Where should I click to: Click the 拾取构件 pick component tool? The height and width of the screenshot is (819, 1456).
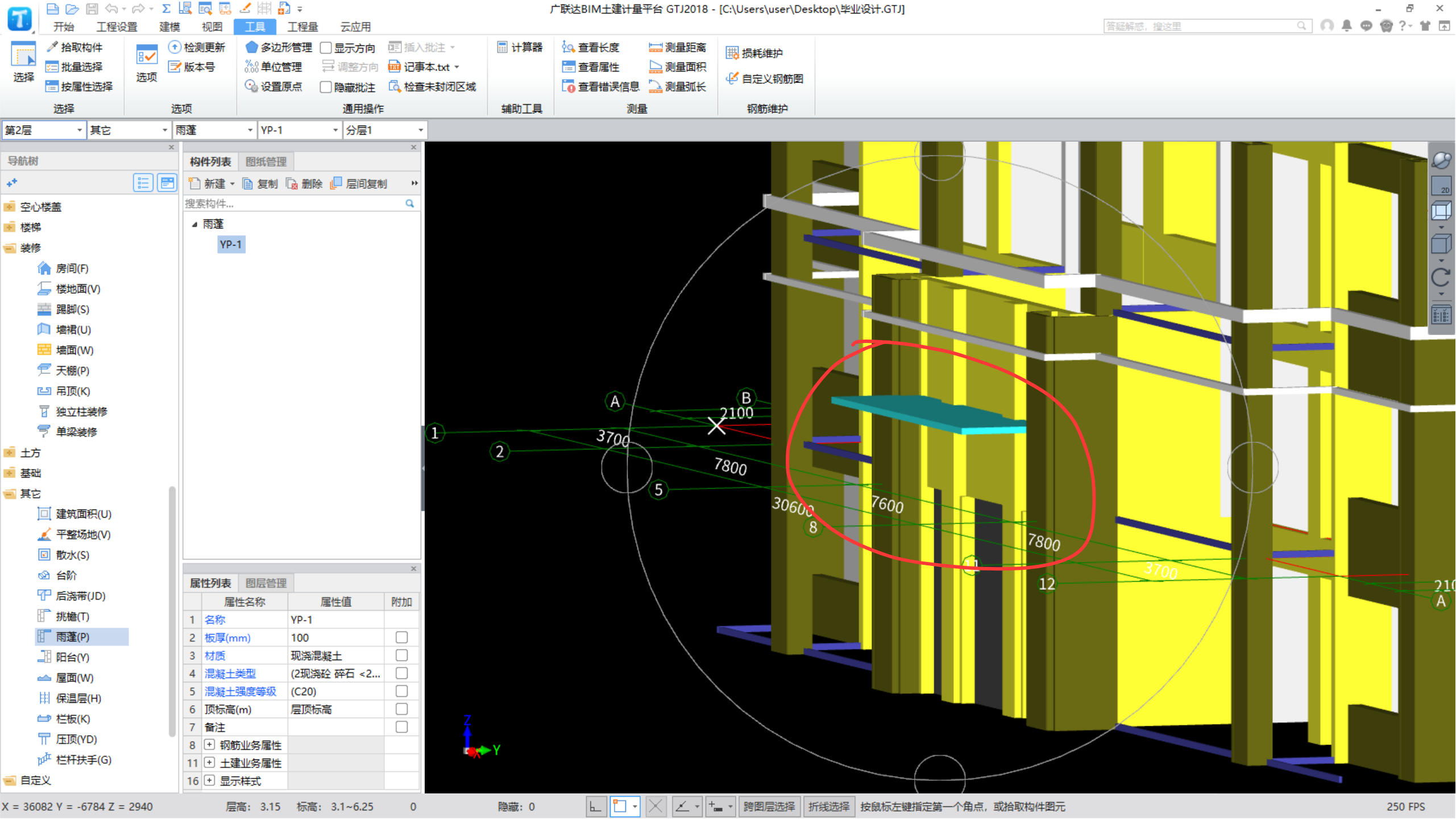[74, 47]
